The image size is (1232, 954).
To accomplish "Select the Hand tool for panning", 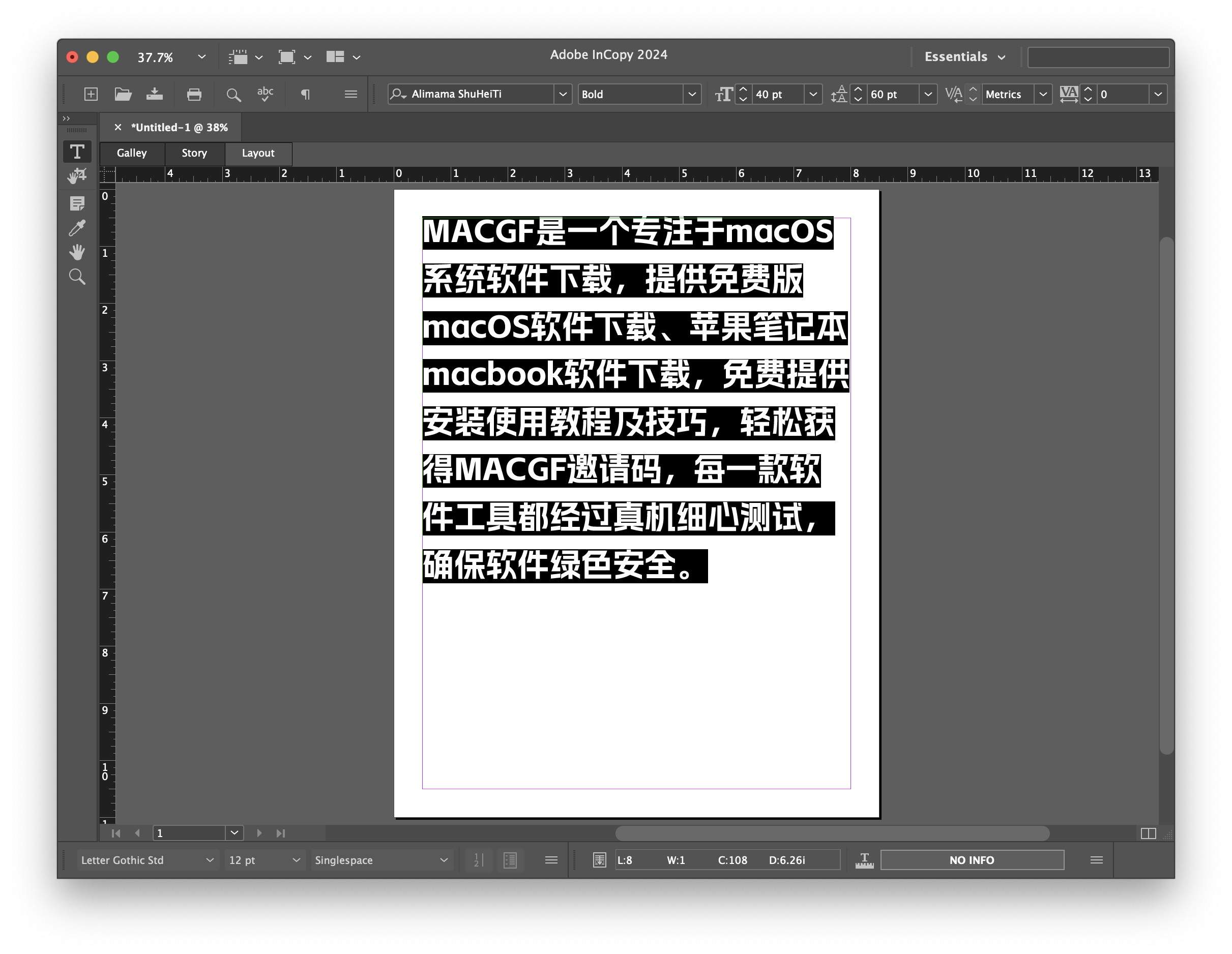I will (x=77, y=252).
